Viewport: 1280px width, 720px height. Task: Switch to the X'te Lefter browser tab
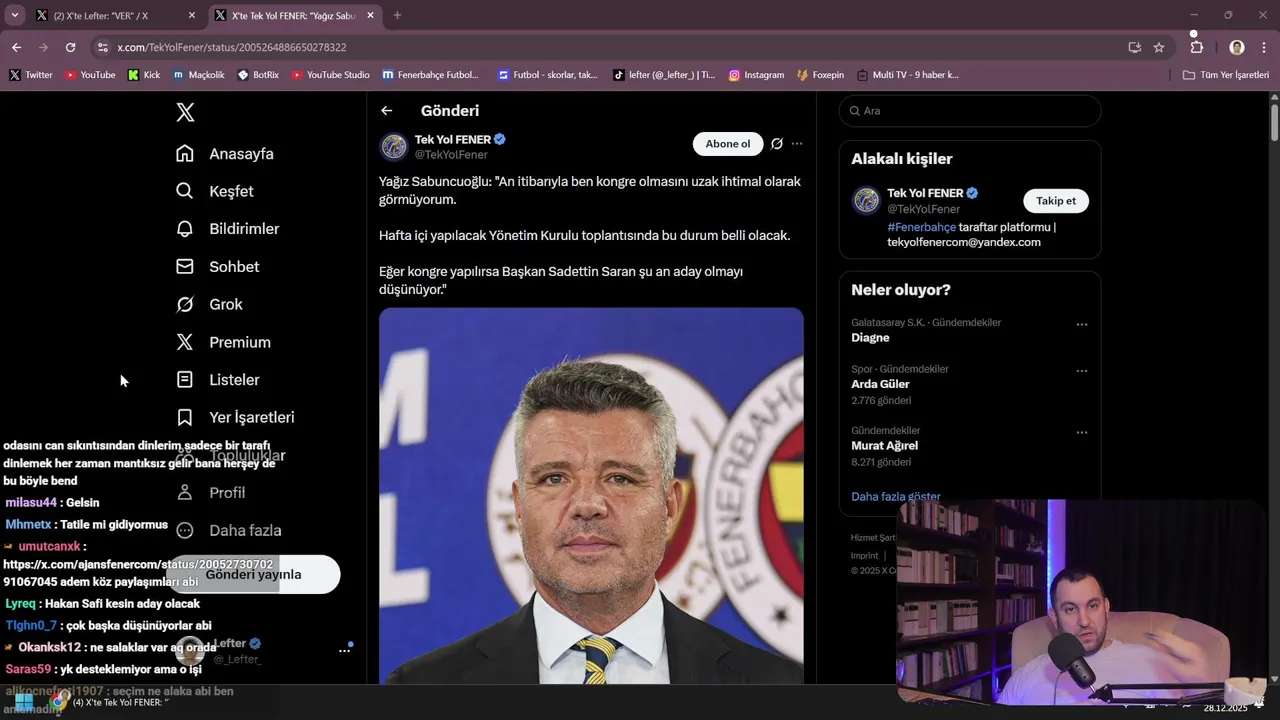coord(115,16)
